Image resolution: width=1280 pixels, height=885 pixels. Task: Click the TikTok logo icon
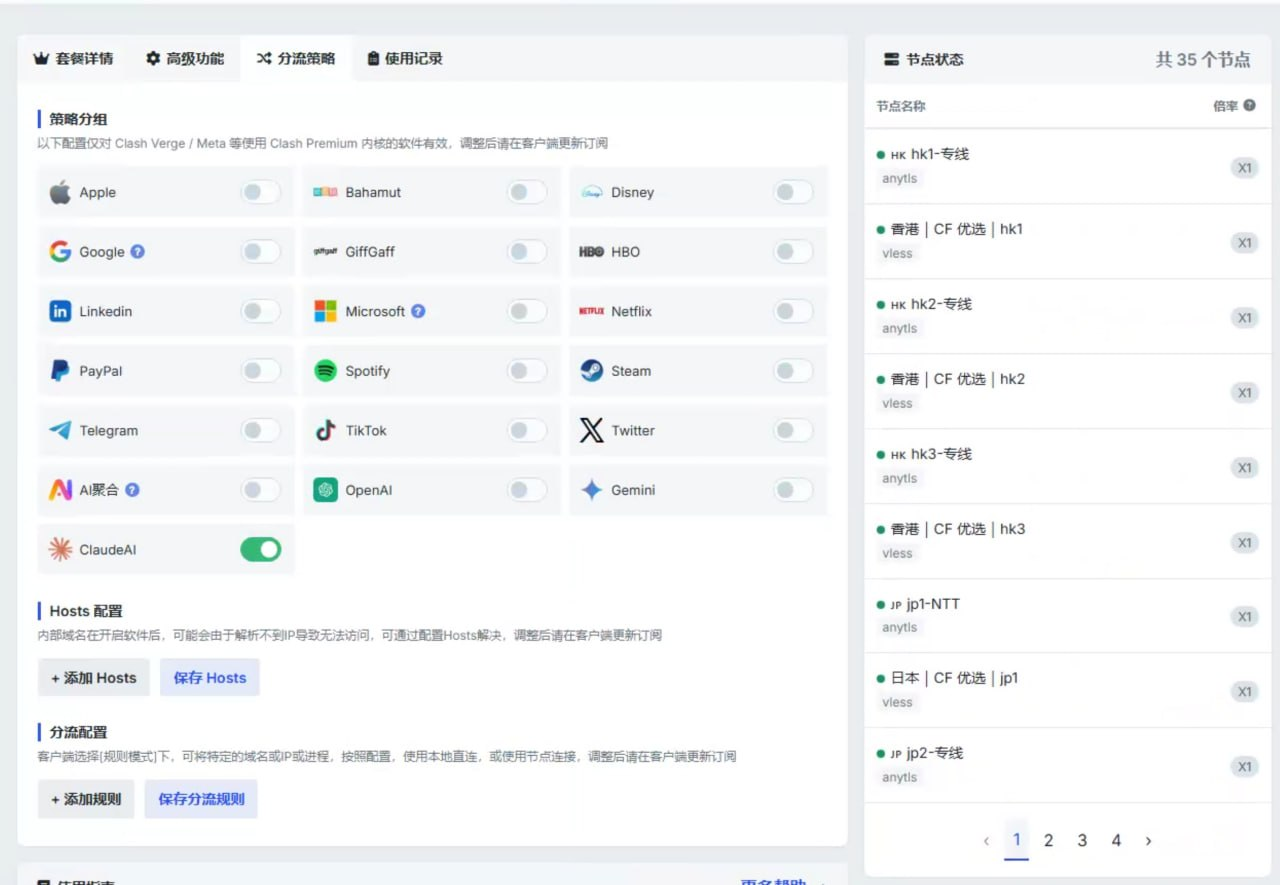pos(325,431)
